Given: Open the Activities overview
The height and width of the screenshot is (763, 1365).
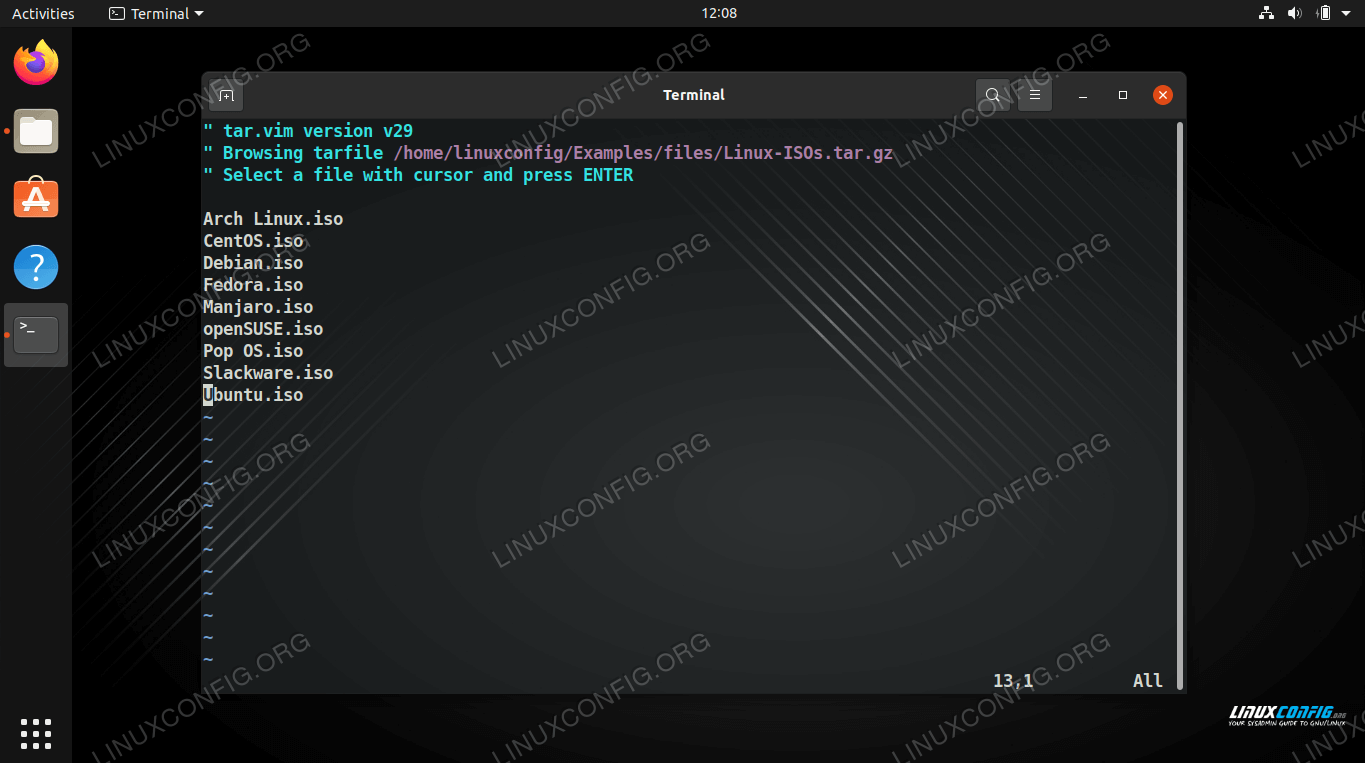Looking at the screenshot, I should point(43,13).
